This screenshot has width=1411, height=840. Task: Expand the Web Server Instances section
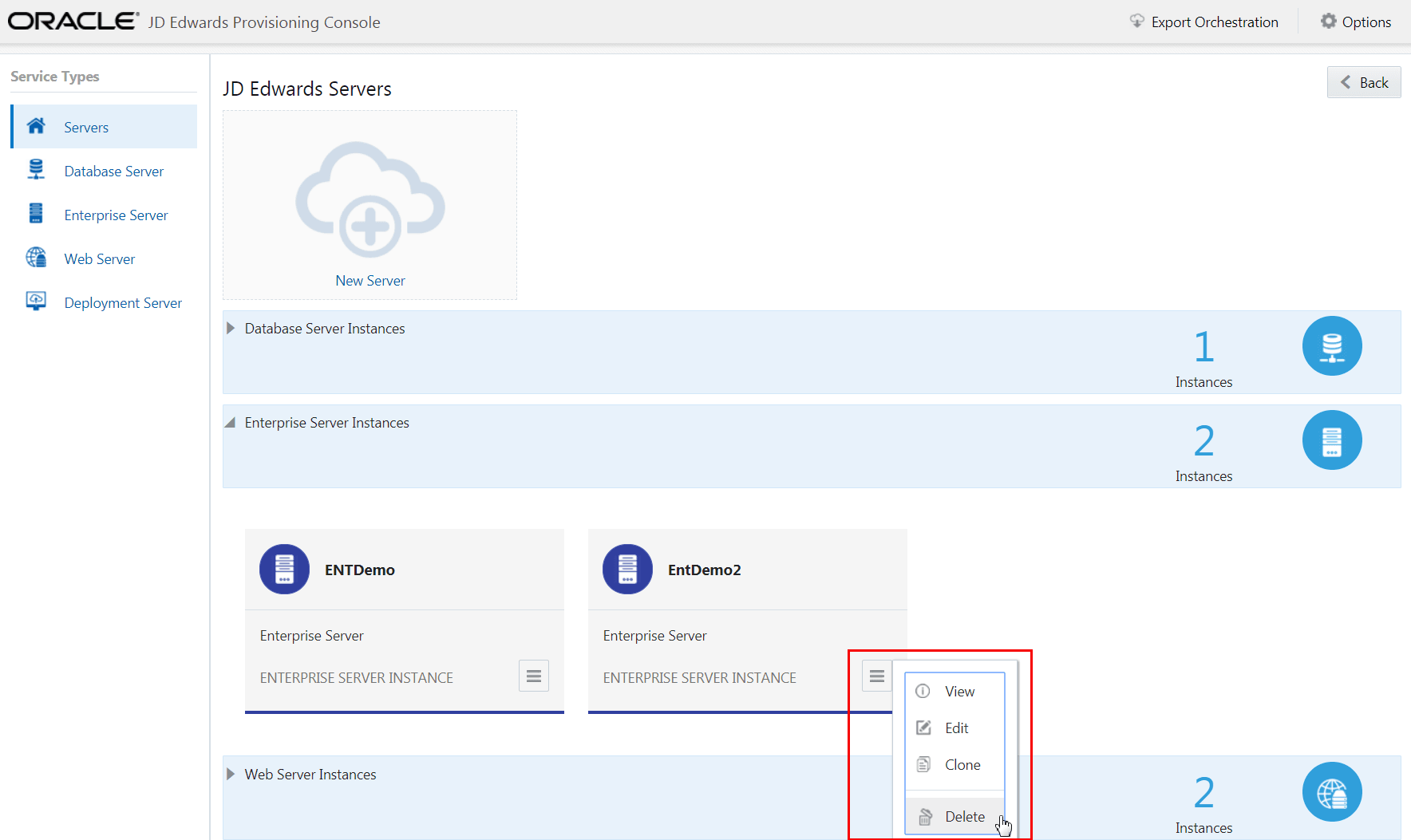point(230,773)
